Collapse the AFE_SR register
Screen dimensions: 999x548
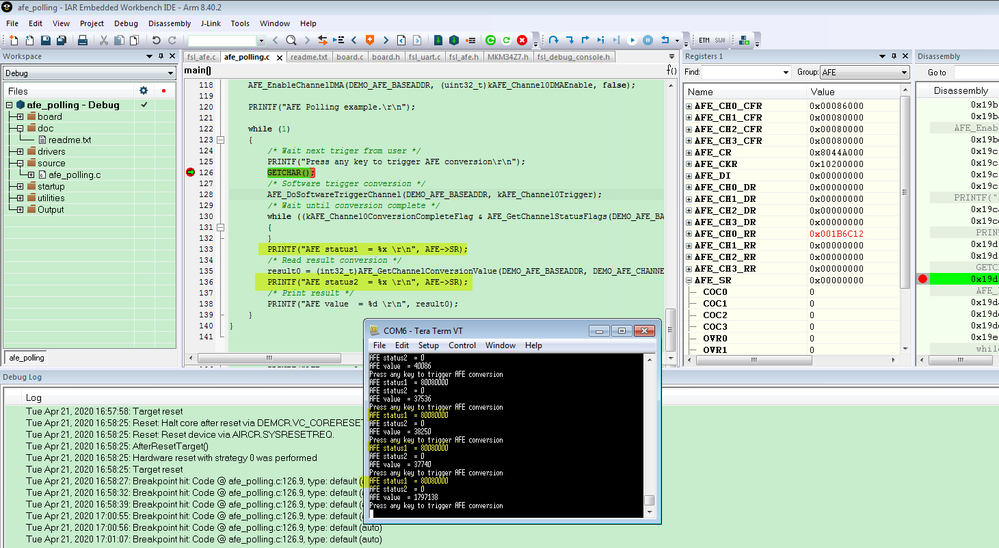click(689, 280)
